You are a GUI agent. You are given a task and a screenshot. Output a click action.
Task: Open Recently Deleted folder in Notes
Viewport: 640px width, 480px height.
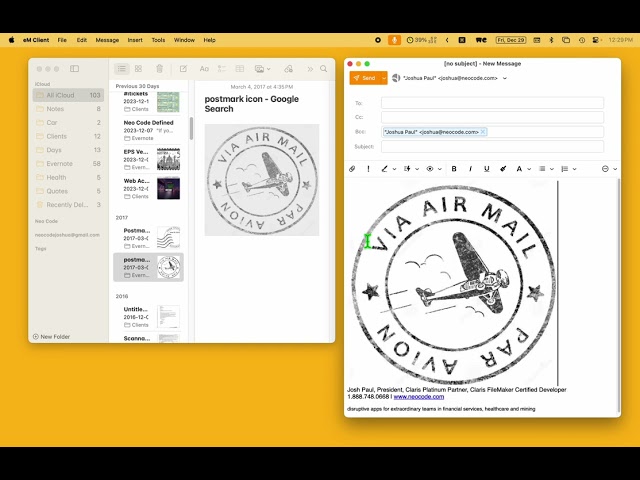point(68,205)
